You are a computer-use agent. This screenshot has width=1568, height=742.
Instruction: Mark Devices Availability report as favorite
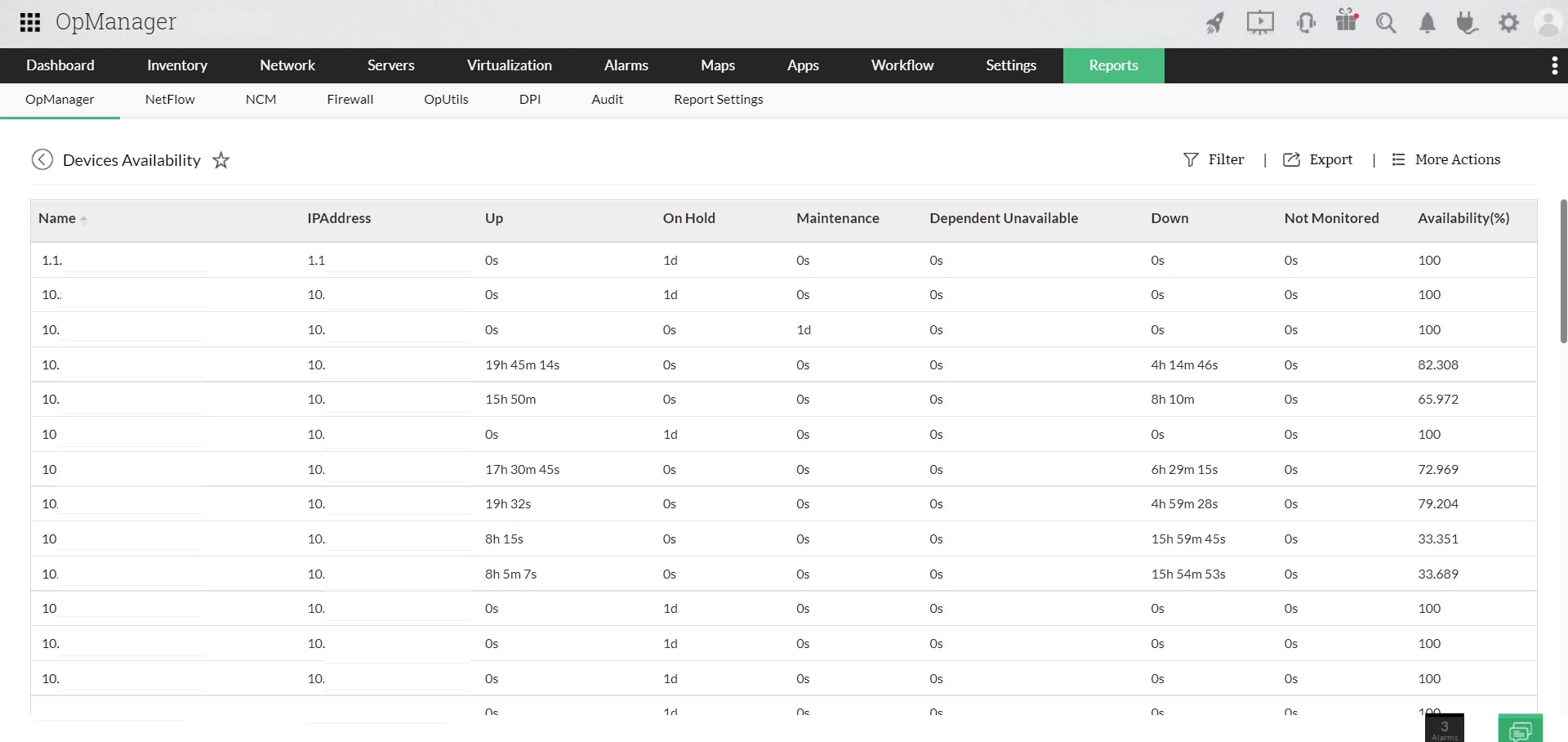220,160
